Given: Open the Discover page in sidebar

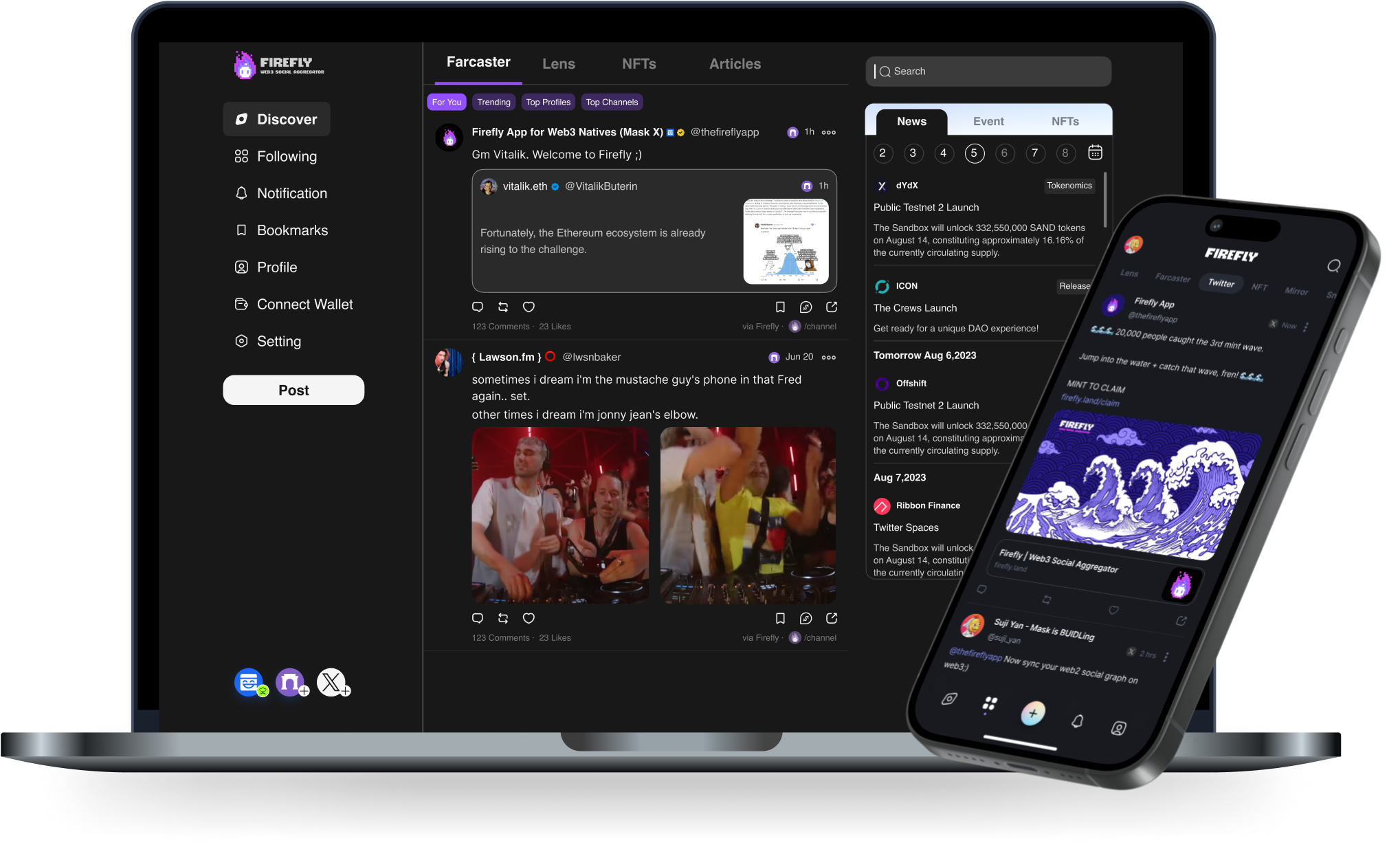Looking at the screenshot, I should point(276,120).
